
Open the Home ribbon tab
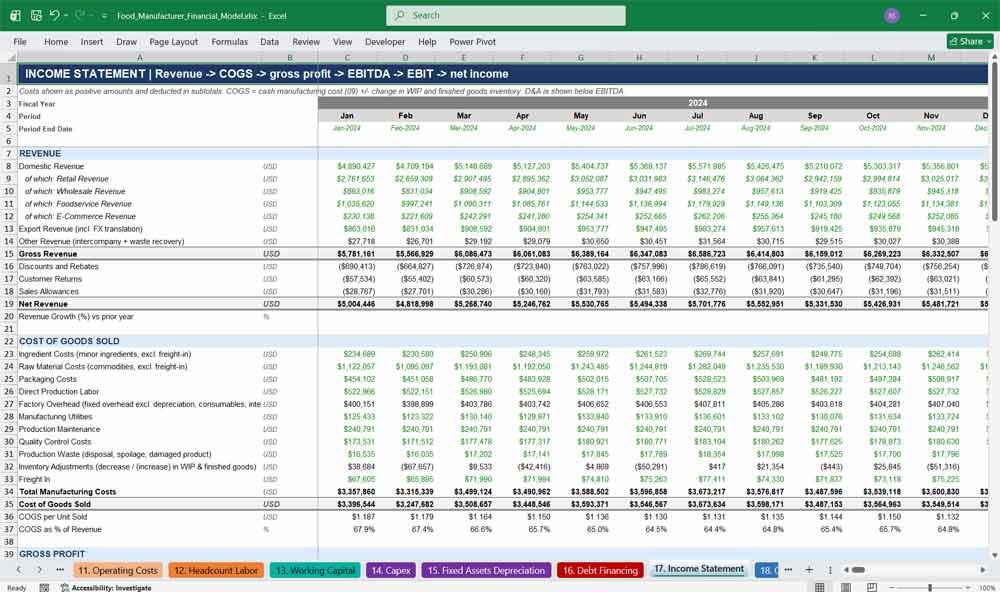point(56,41)
